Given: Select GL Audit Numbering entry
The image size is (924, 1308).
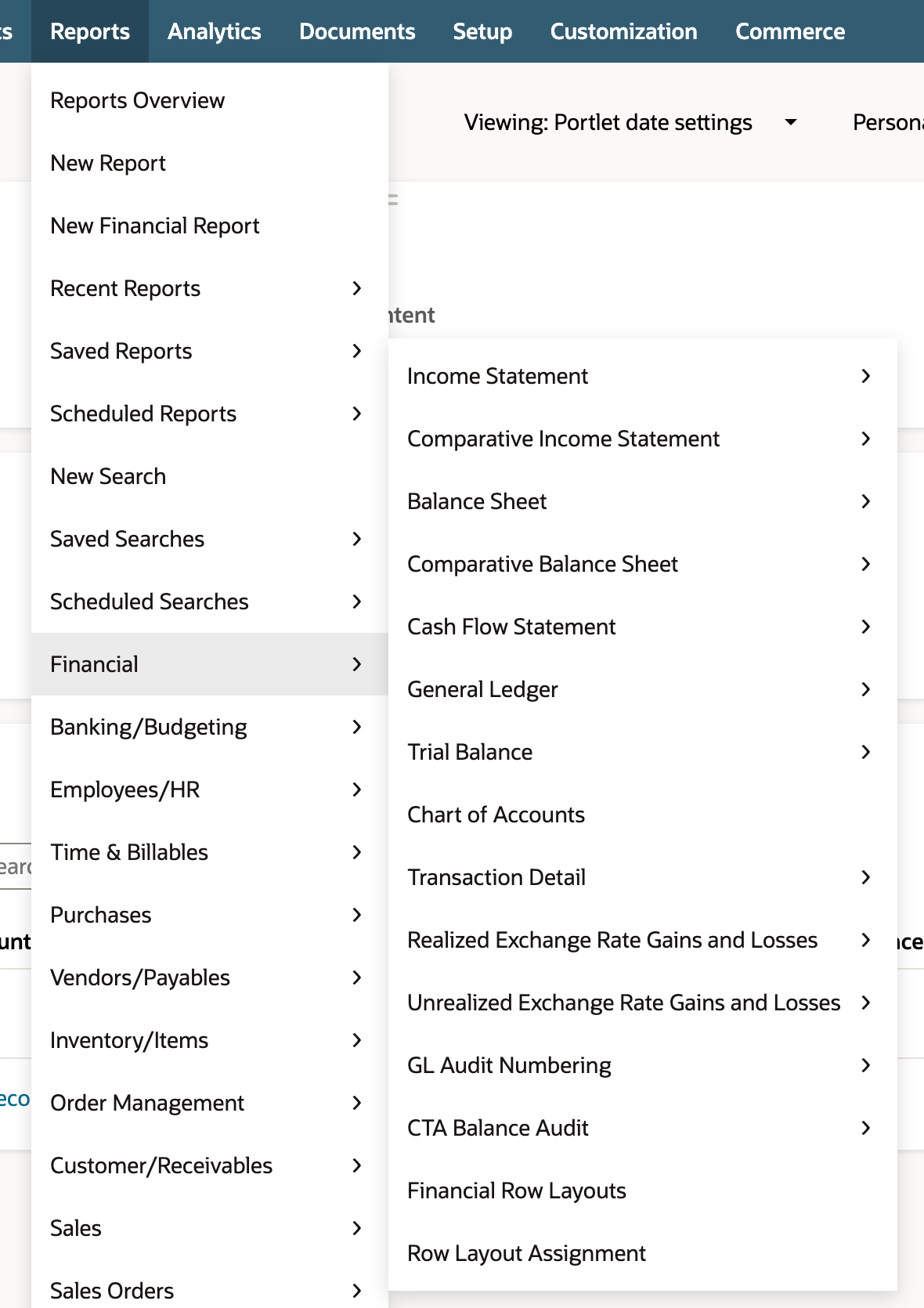Looking at the screenshot, I should (x=642, y=1065).
